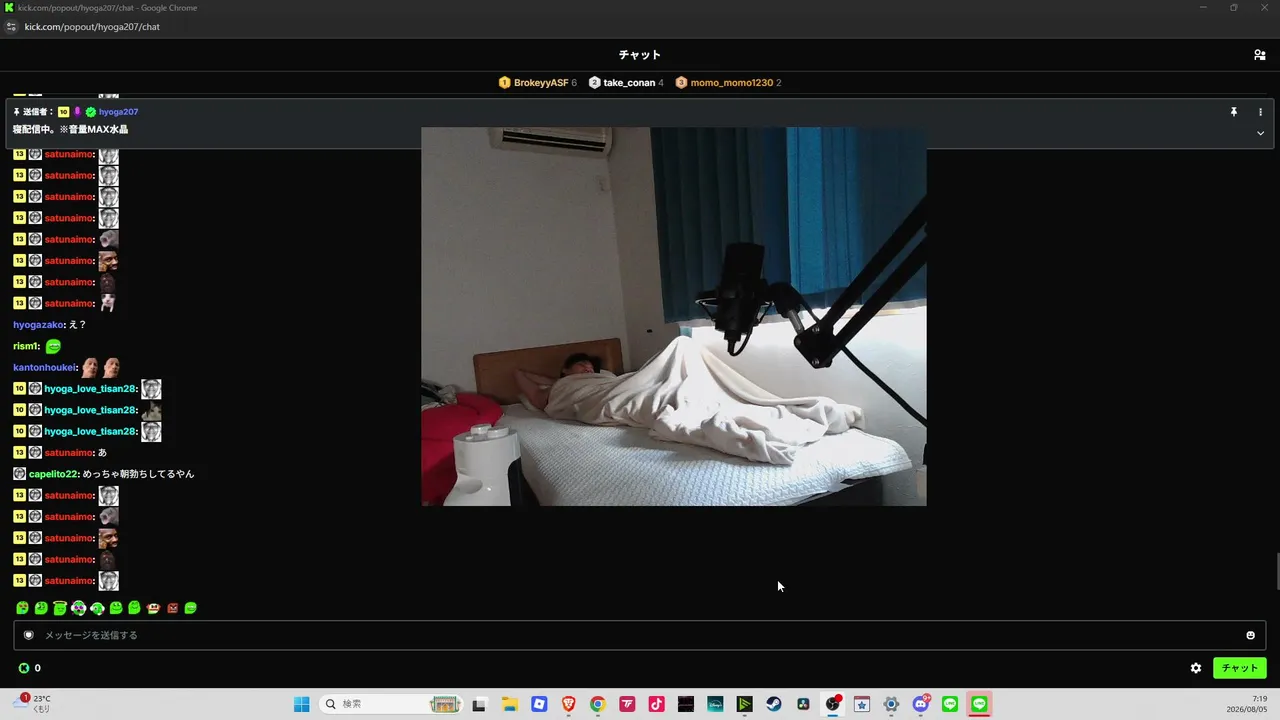Screen dimensions: 1280x720
Task: Select the red angry quick emote
Action: click(172, 608)
